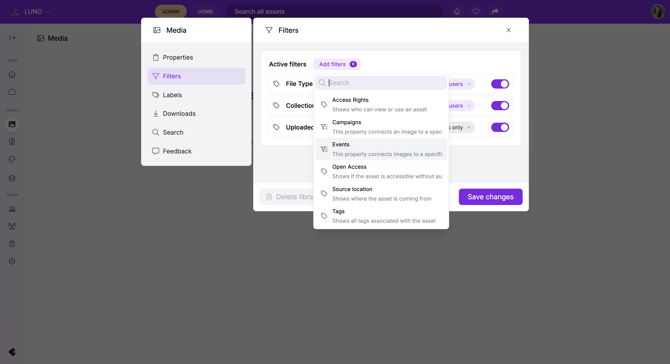This screenshot has height=364, width=670.
Task: Open the palette icon in sidebar
Action: click(12, 159)
